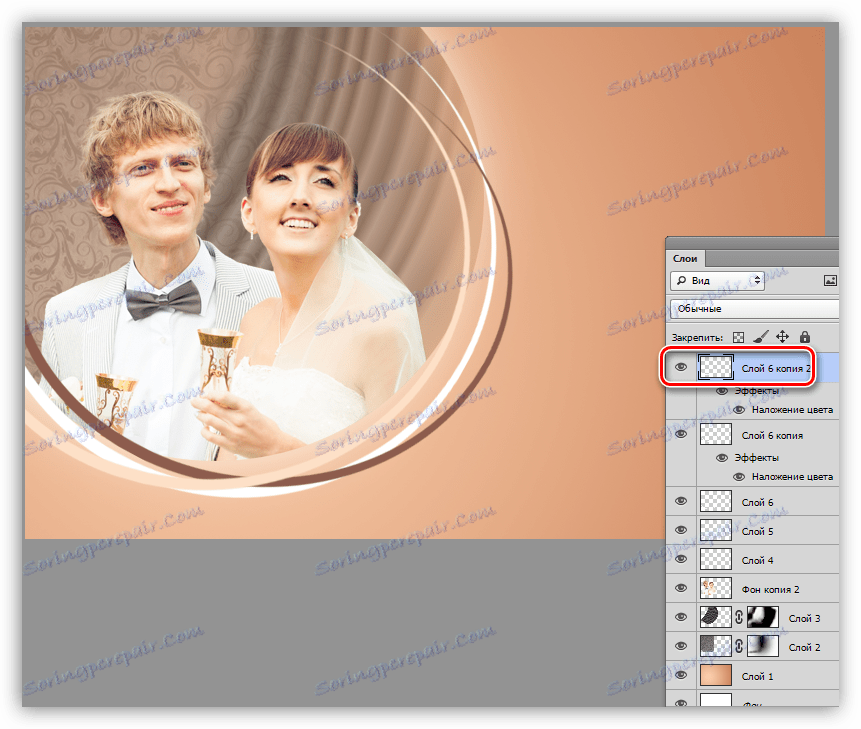Click Слой 6 копия 2 layer thumbnail

(x=715, y=367)
